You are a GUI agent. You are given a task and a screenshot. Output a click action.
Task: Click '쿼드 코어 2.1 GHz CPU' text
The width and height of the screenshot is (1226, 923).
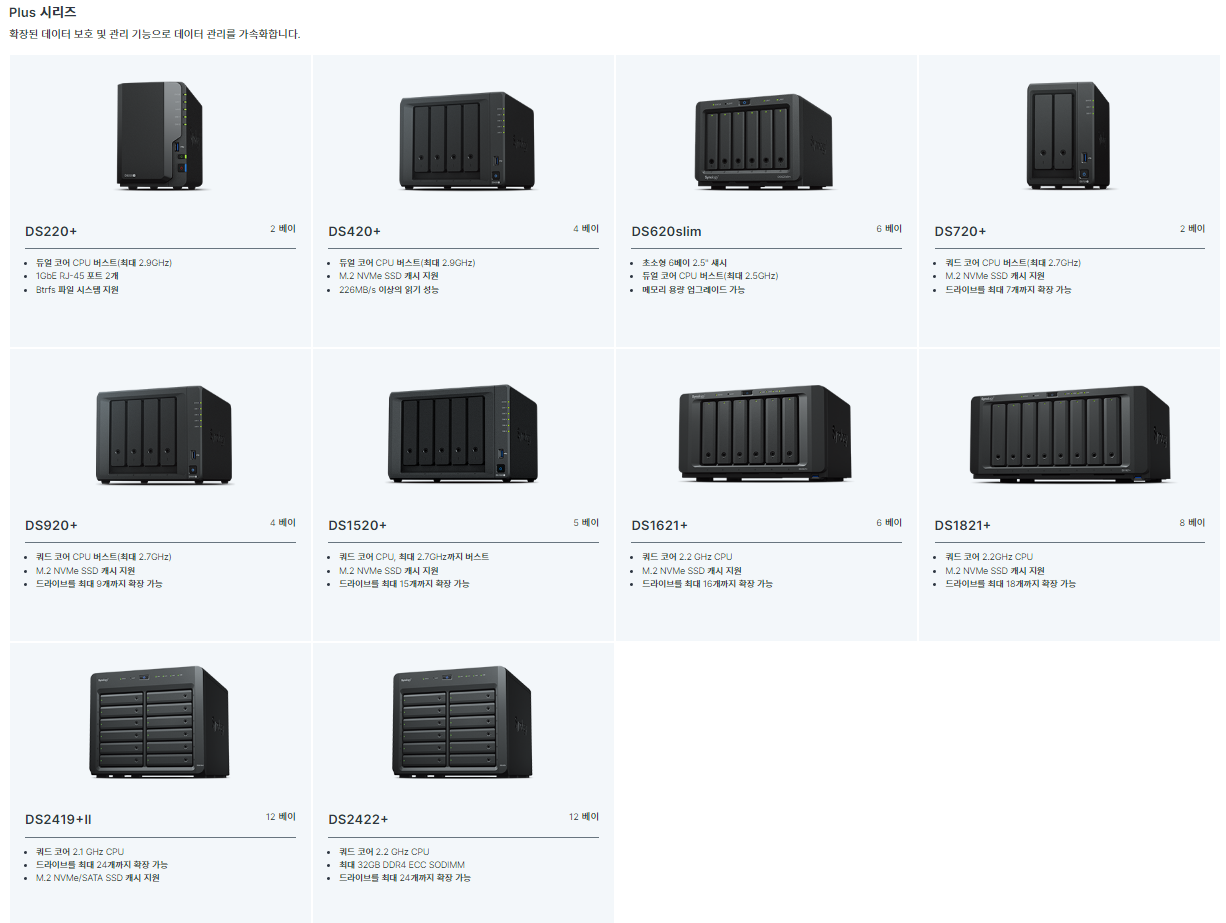tap(80, 852)
